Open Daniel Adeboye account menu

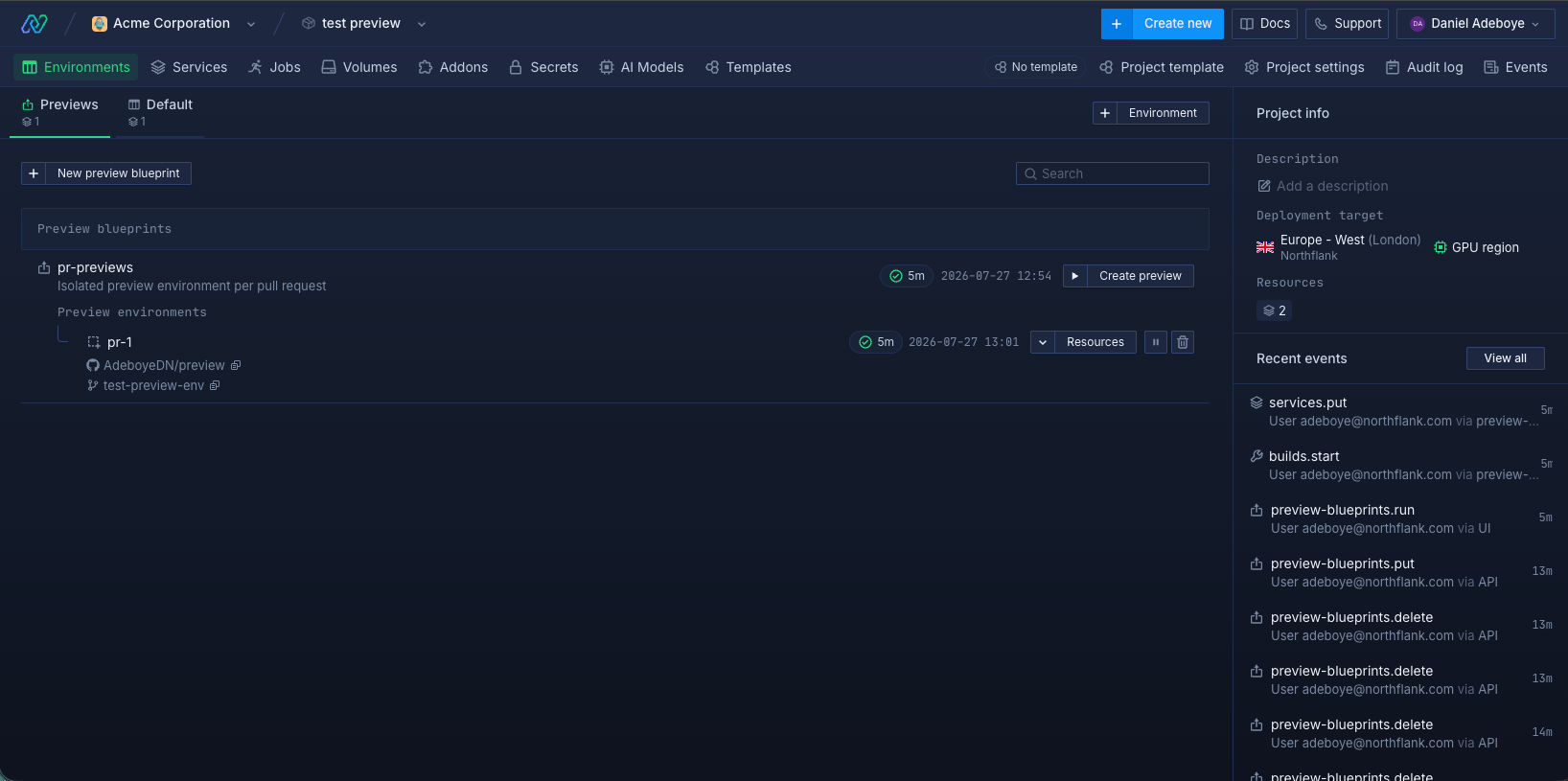(x=1476, y=24)
